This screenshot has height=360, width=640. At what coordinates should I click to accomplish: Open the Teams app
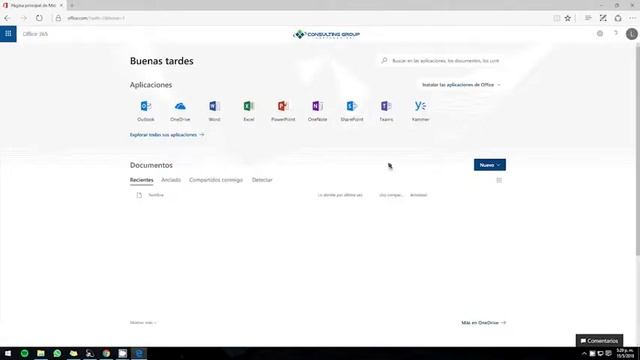coord(386,111)
